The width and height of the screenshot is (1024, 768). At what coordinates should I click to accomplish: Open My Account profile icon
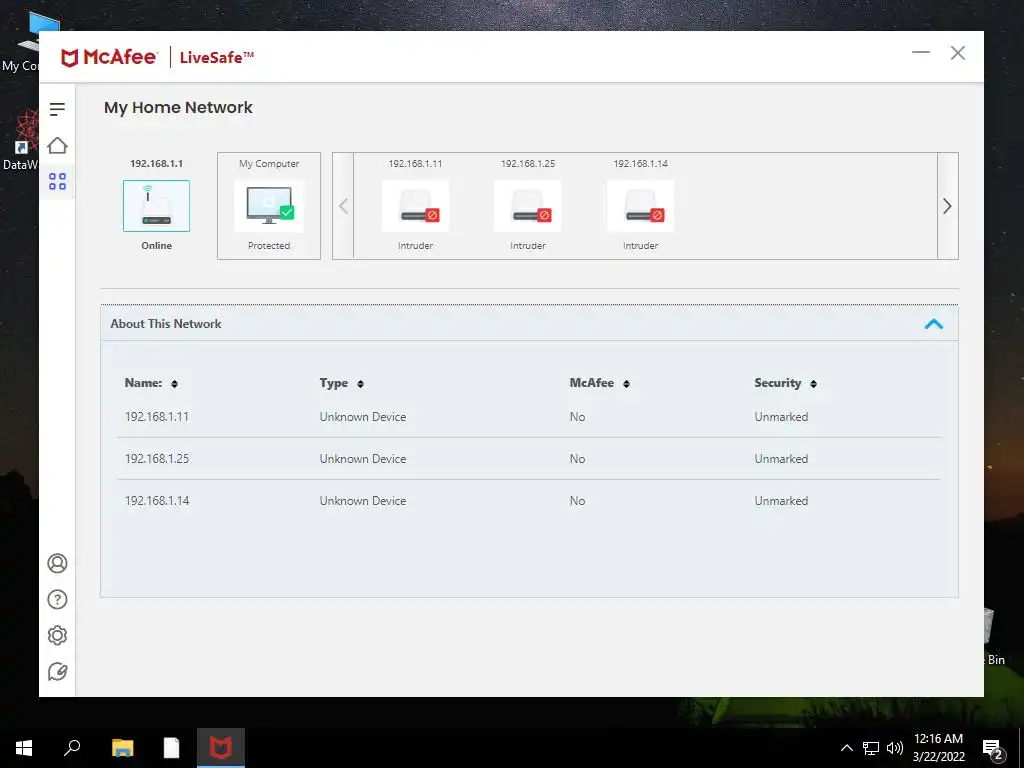(57, 563)
